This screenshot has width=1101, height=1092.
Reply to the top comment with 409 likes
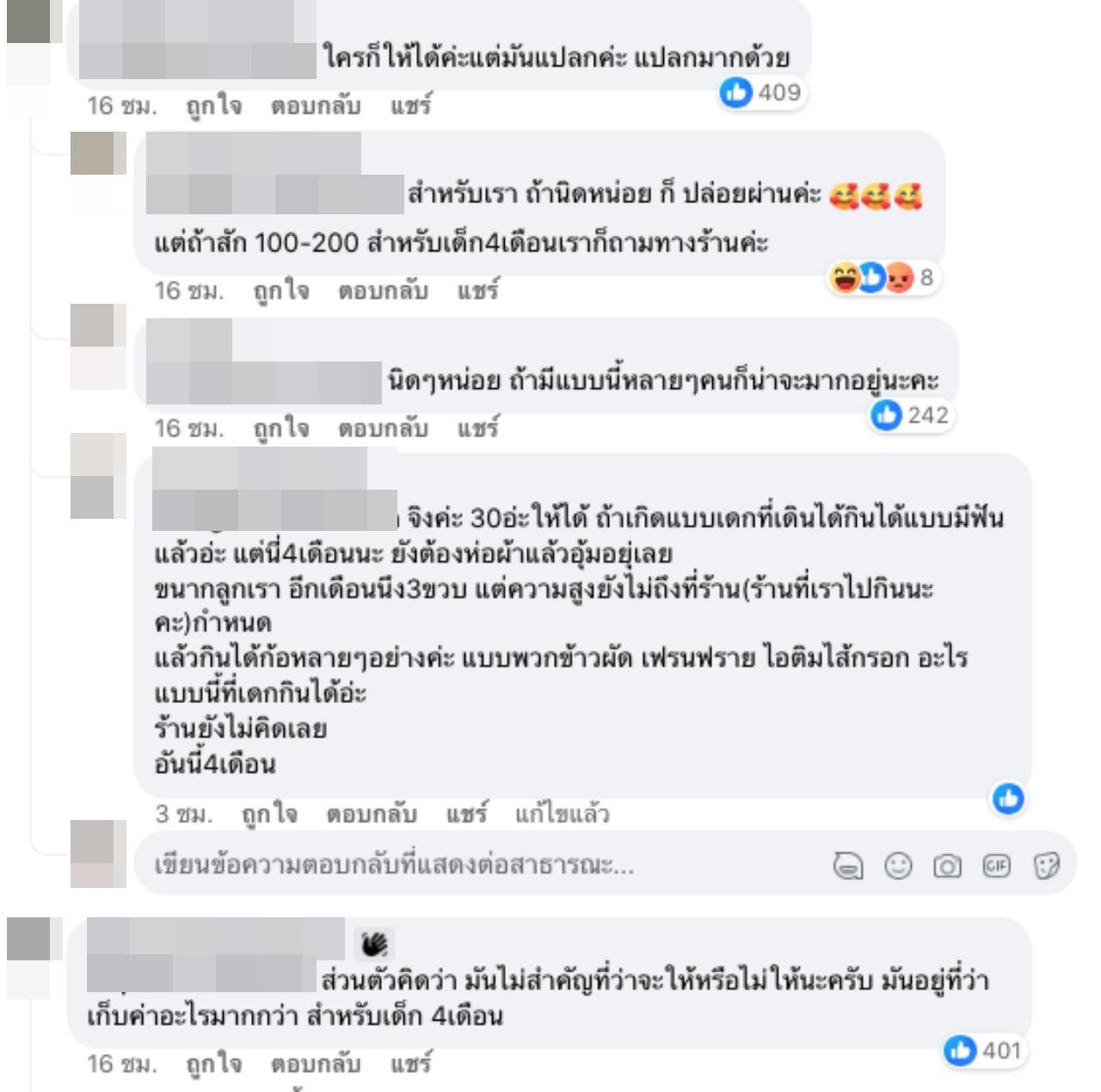tap(316, 106)
